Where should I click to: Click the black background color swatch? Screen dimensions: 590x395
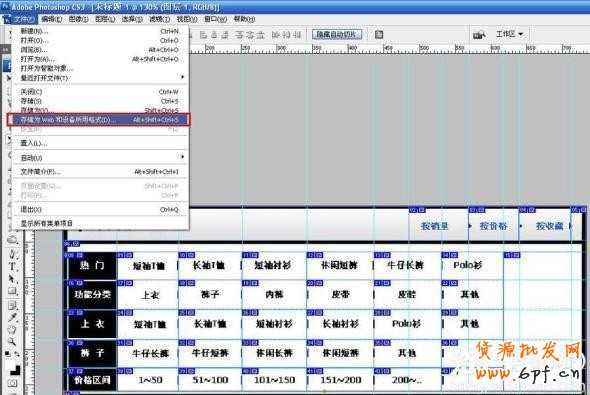[x=16, y=370]
